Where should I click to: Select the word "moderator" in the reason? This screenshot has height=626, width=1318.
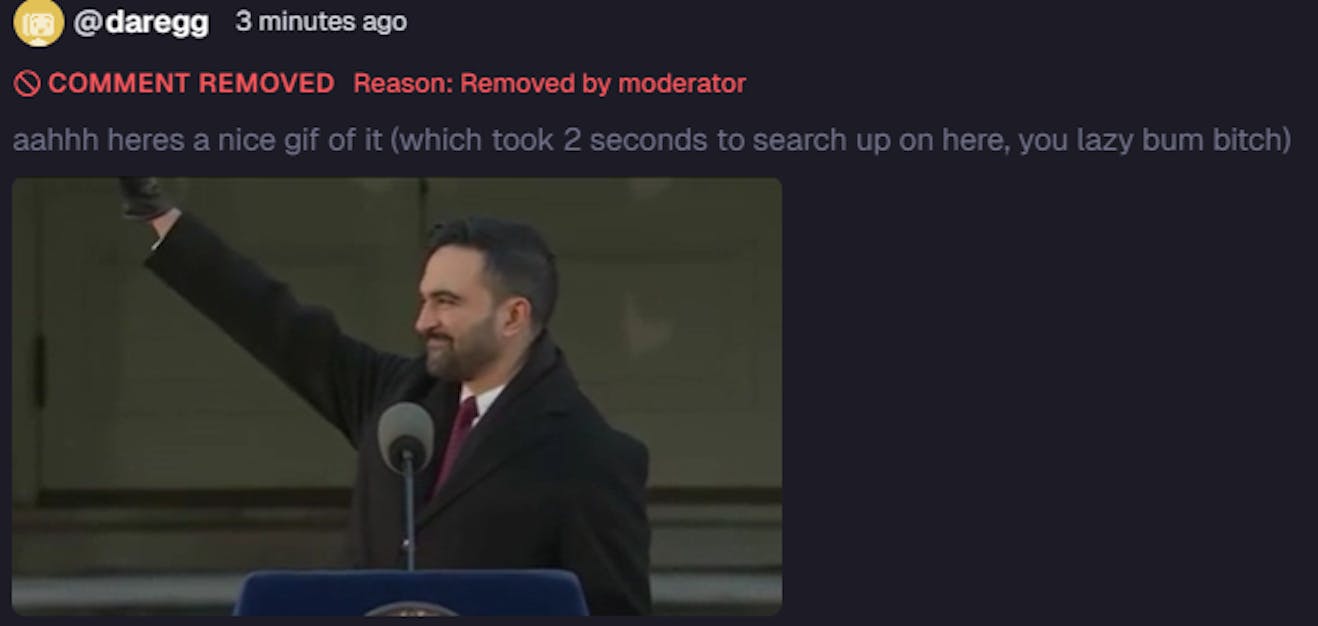coord(681,84)
